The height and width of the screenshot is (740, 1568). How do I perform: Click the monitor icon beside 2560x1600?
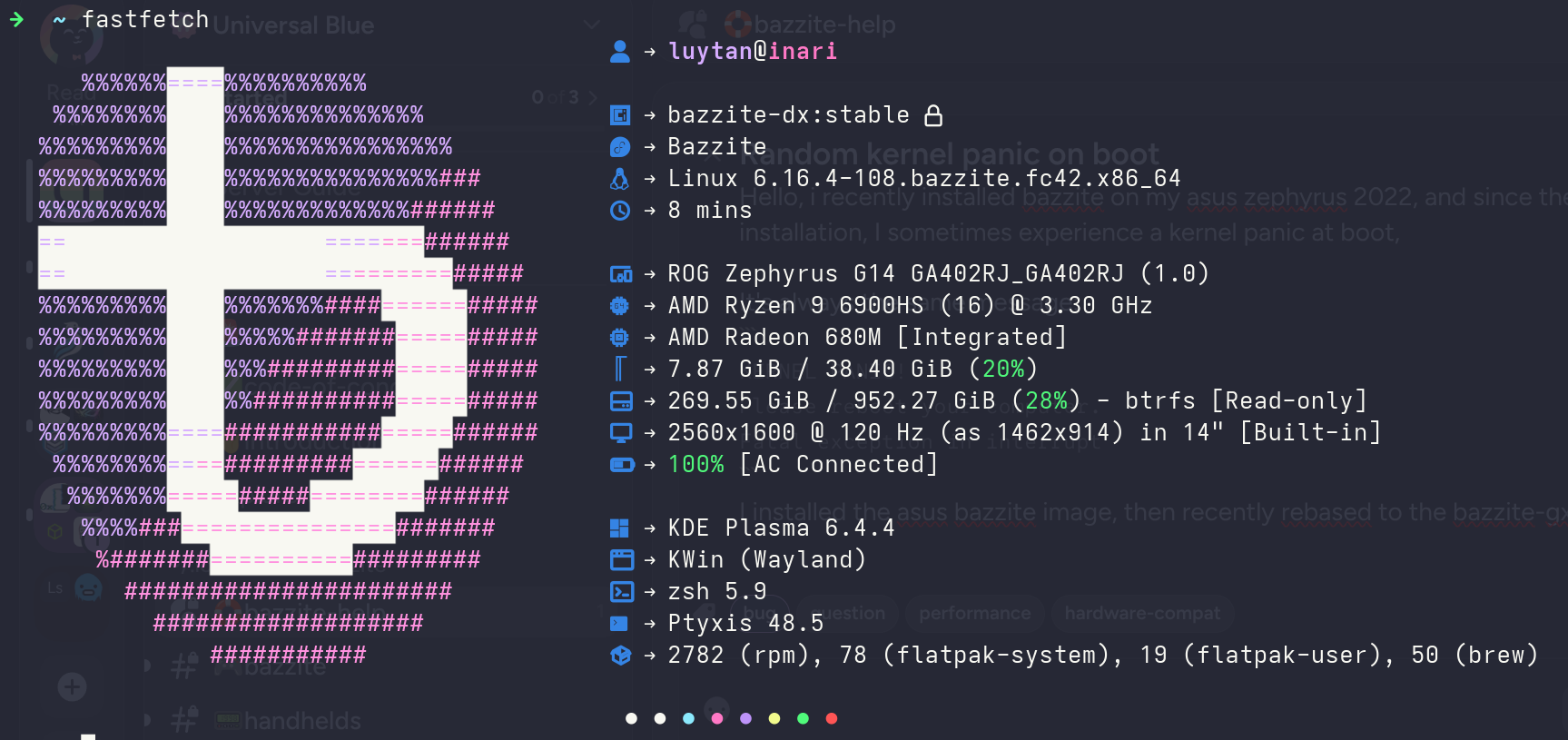(621, 433)
